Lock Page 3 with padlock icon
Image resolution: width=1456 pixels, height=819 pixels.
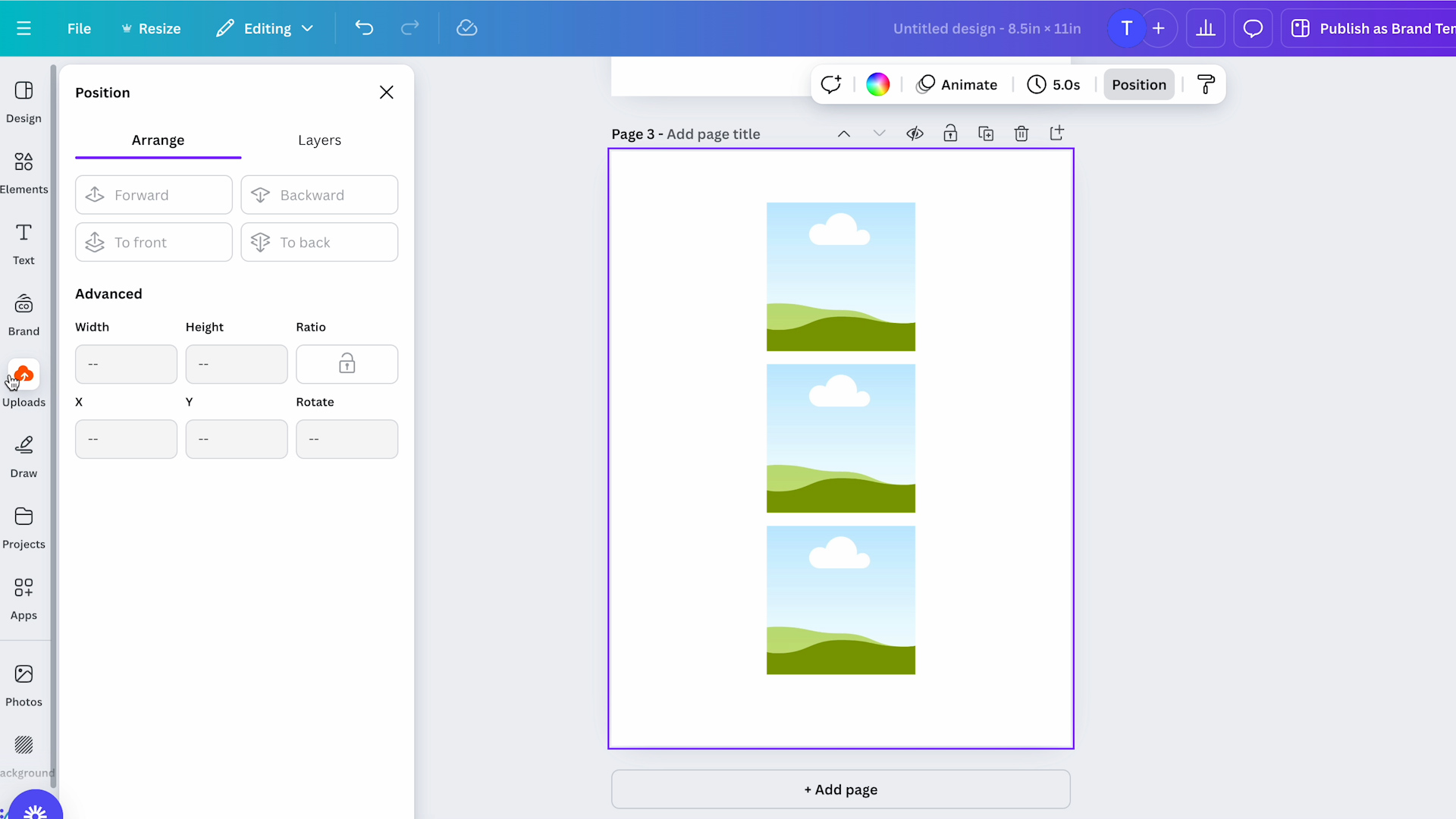pos(950,133)
